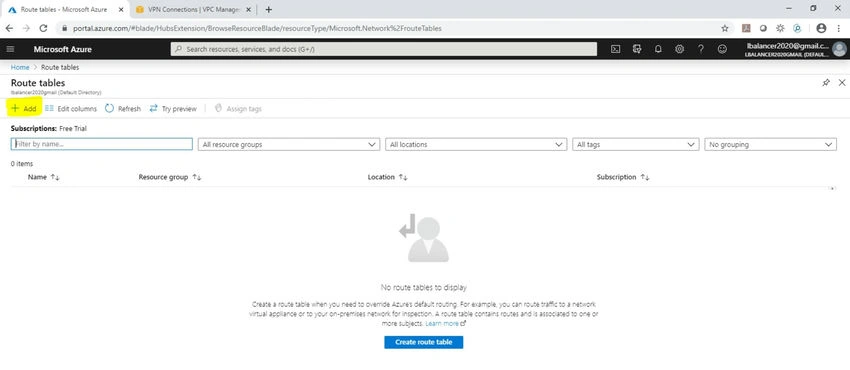Screen dimensions: 850x370
Task: Open Directory and subscription filter icon
Action: [637, 49]
